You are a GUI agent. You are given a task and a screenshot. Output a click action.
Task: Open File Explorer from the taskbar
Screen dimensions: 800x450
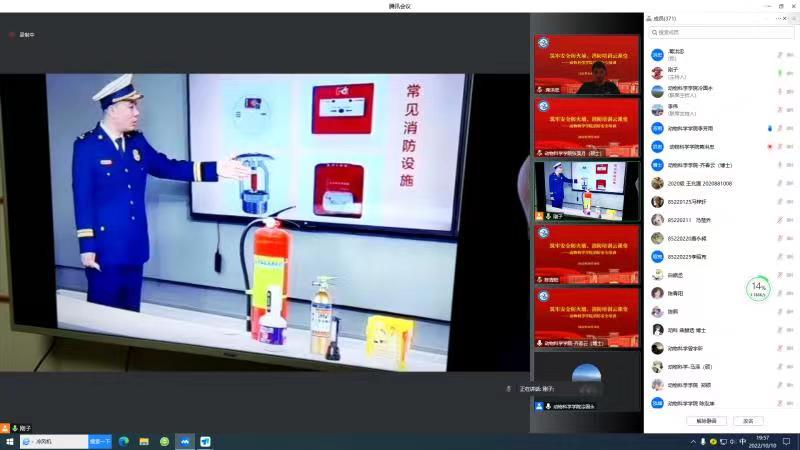point(144,441)
